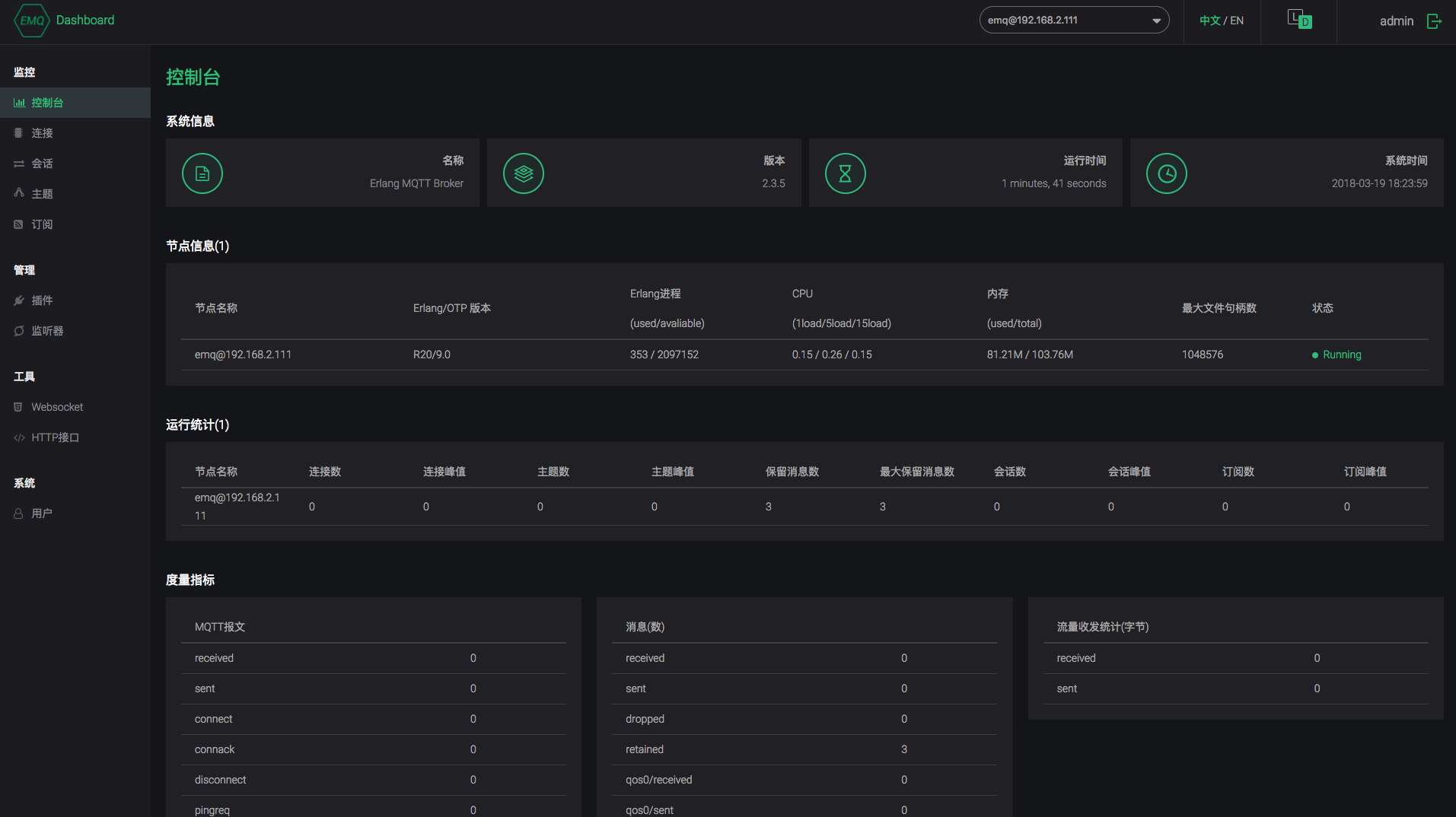
Task: Open the 控制台 console sidebar item
Action: (x=75, y=103)
